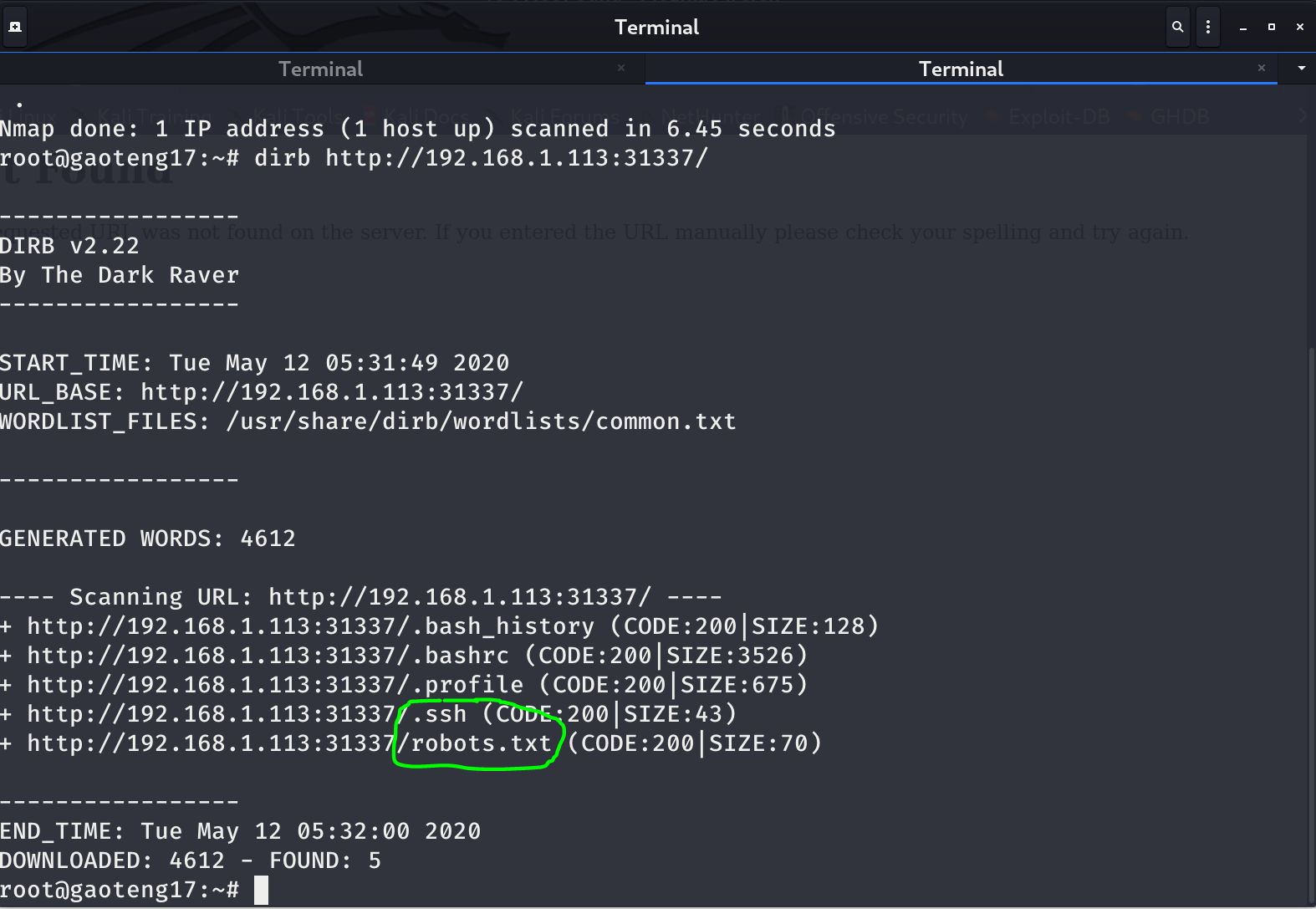Click the common.txt wordlist file path

481,421
